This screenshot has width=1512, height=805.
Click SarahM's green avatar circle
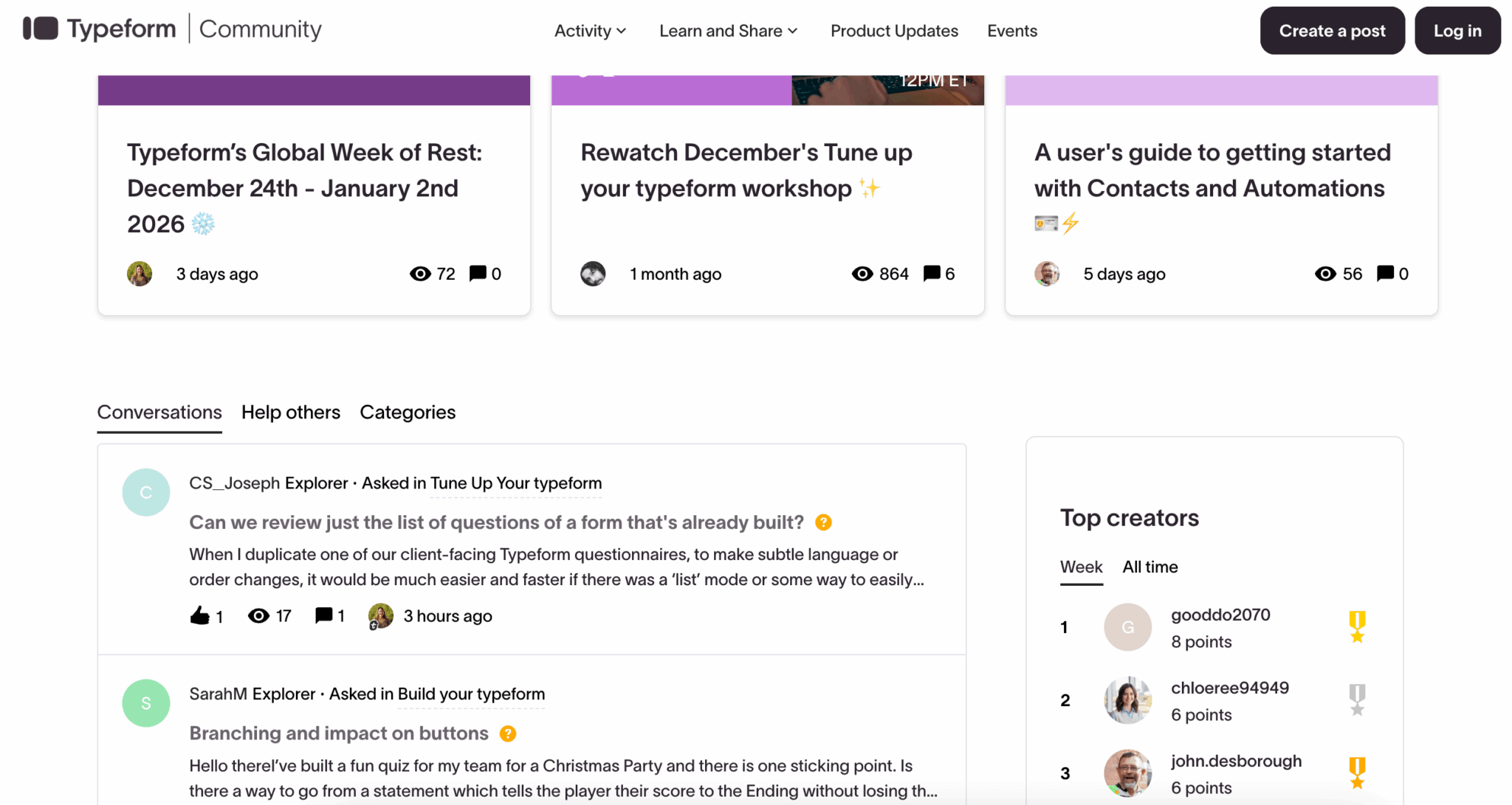pyautogui.click(x=146, y=703)
